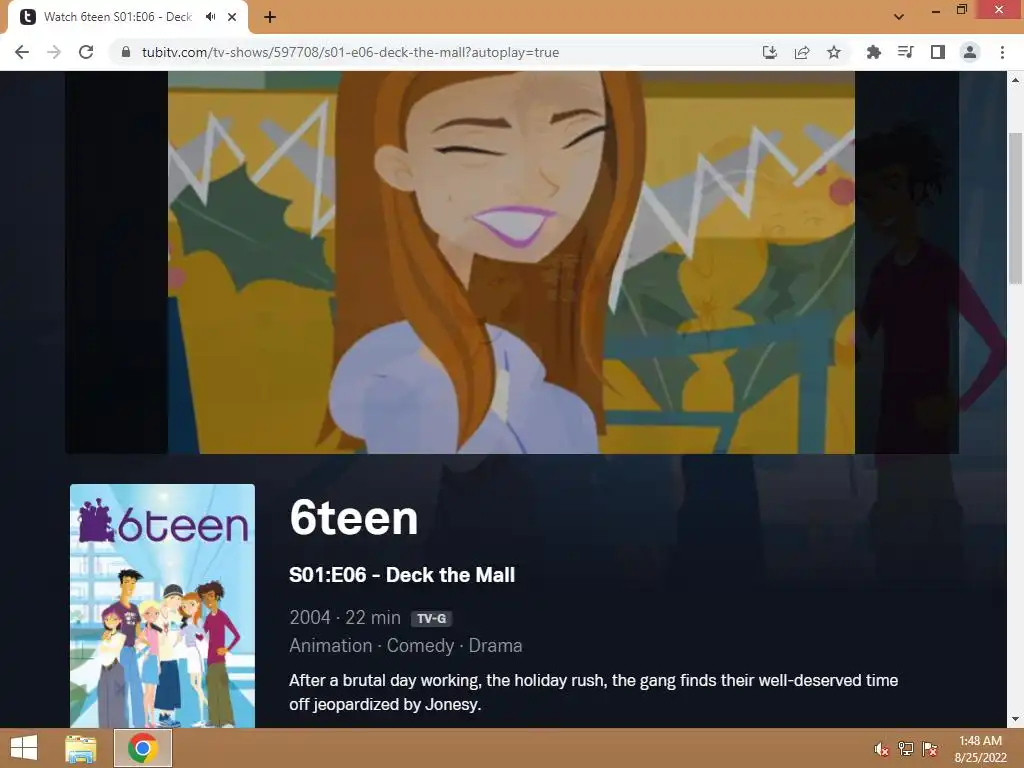This screenshot has width=1024, height=768.
Task: Open the Windows Start menu
Action: (x=24, y=748)
